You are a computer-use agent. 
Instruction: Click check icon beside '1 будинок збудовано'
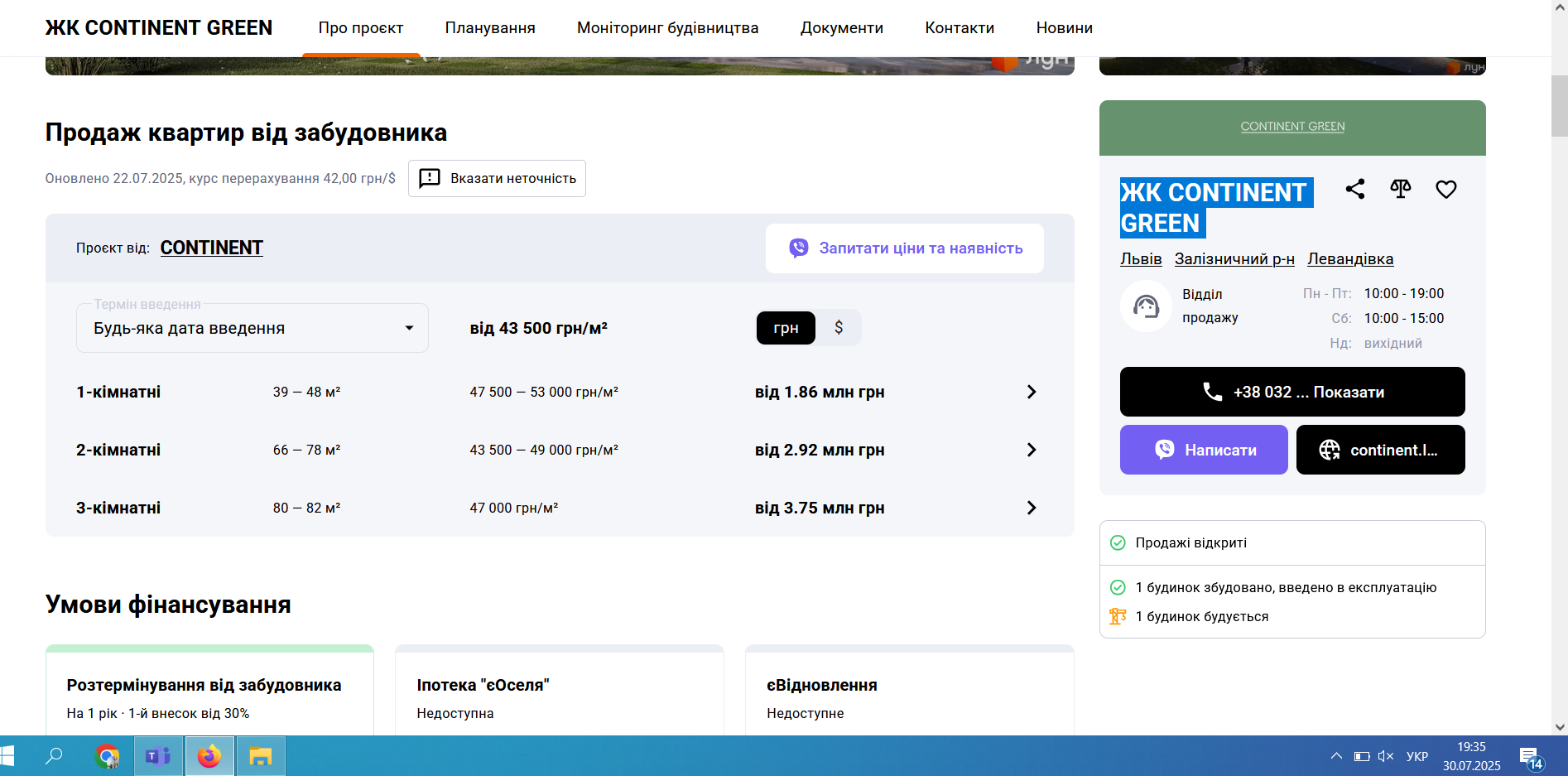click(x=1118, y=587)
